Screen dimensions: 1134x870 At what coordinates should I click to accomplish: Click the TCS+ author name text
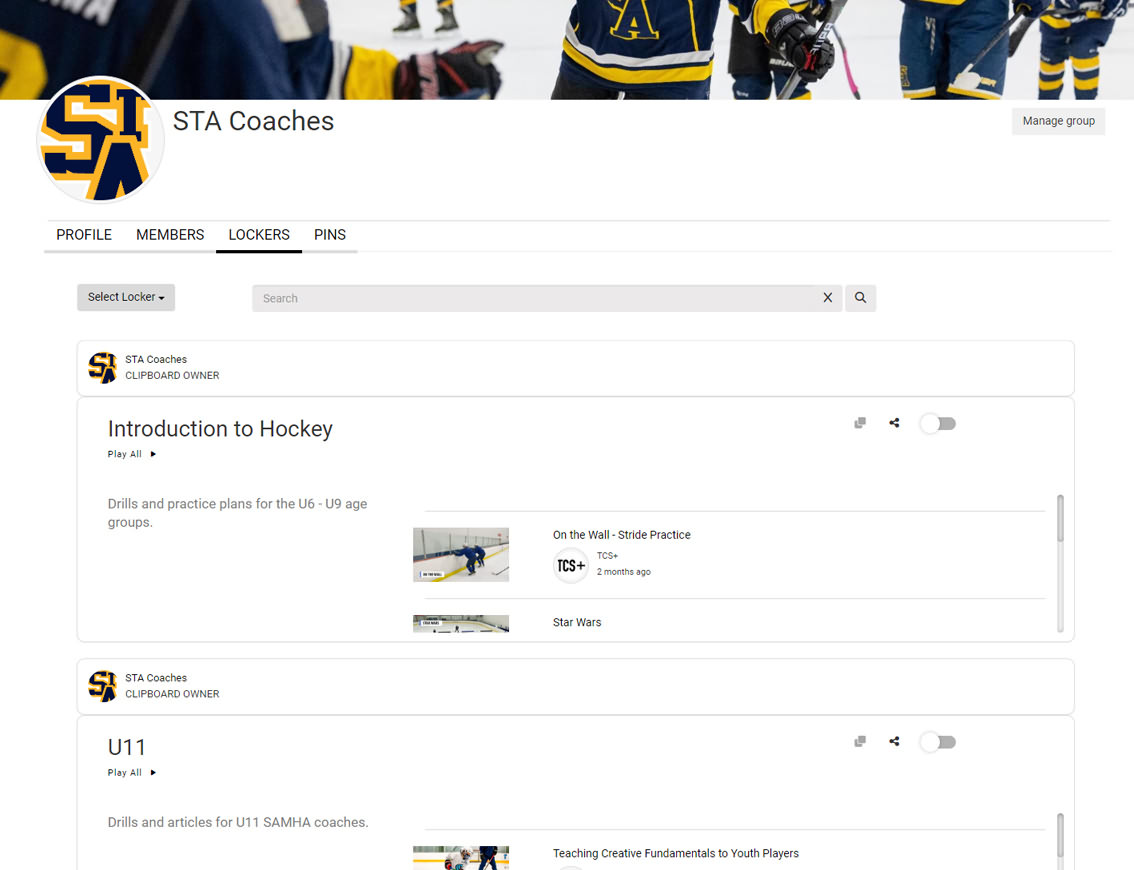(x=608, y=555)
